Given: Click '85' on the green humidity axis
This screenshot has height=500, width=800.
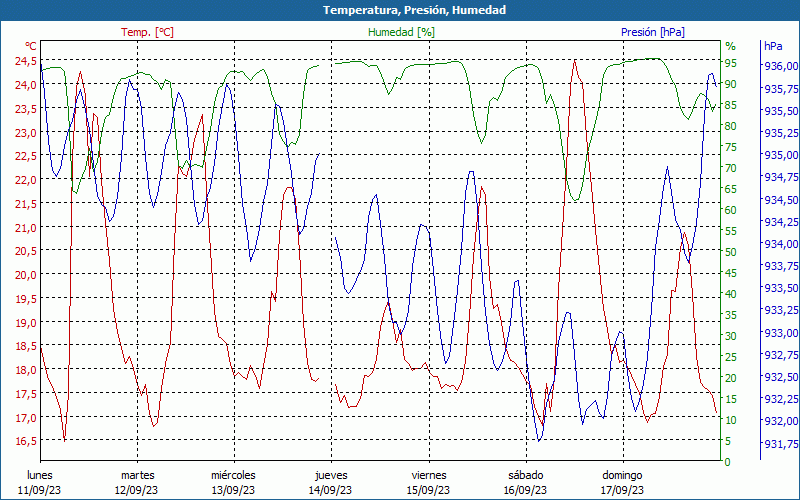Looking at the screenshot, I should coord(731,105).
